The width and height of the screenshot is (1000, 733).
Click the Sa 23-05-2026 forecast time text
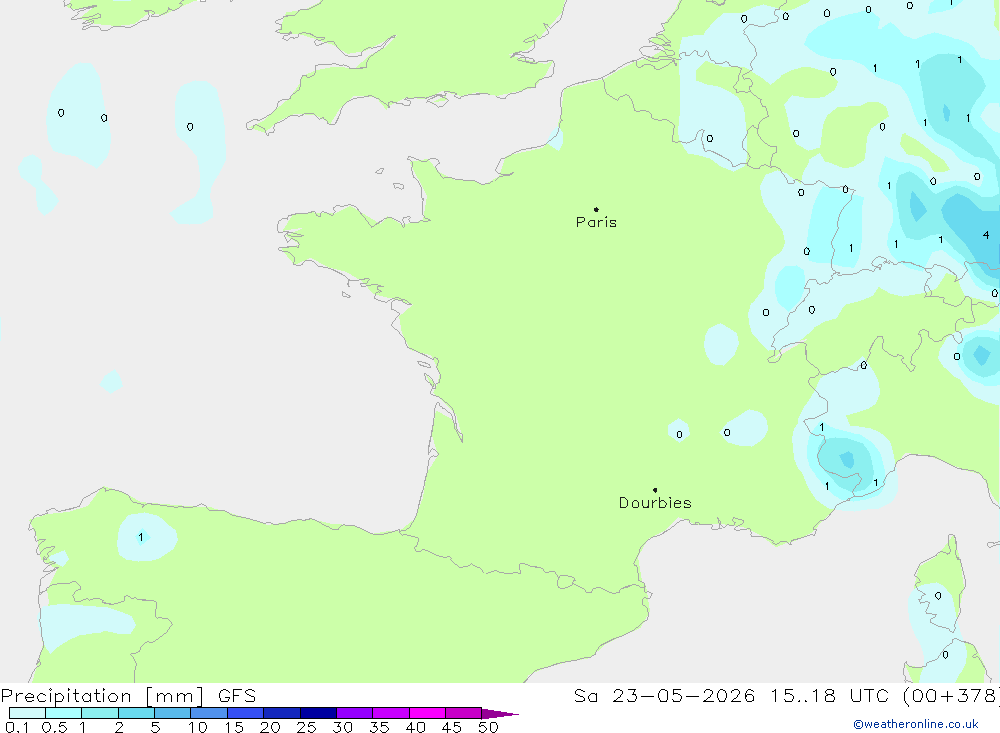coord(664,695)
